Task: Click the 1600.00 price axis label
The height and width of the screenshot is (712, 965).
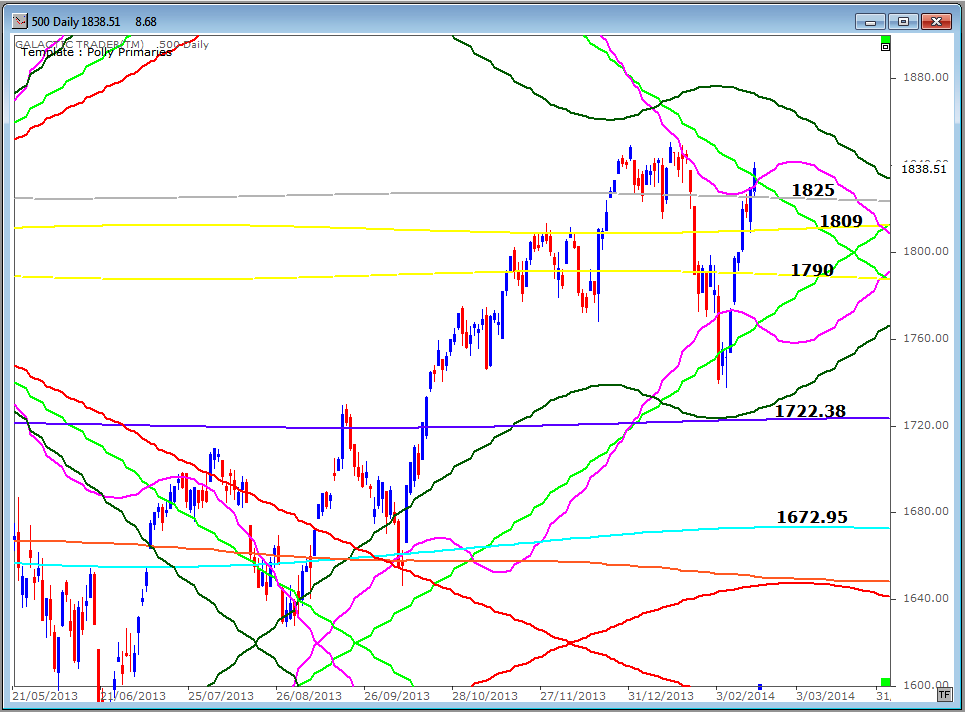Action: 926,685
